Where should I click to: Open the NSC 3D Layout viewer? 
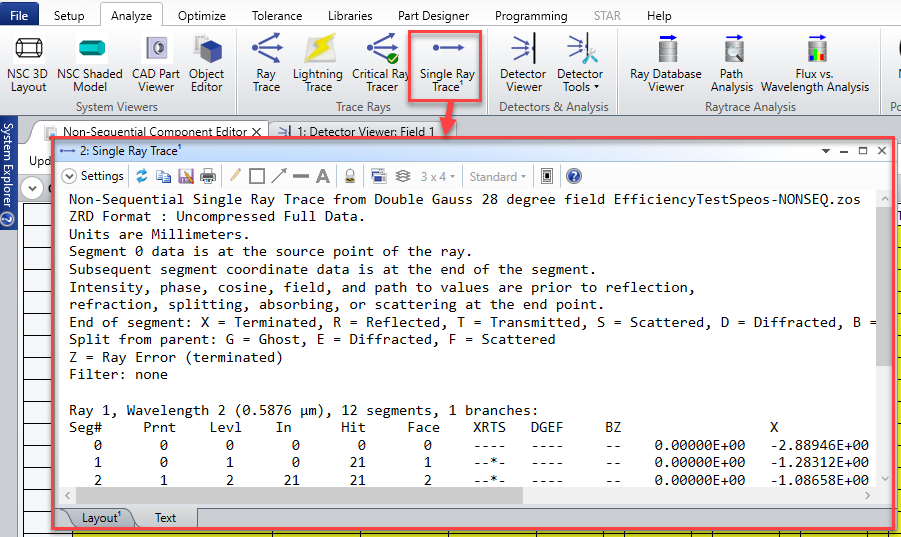[x=28, y=64]
